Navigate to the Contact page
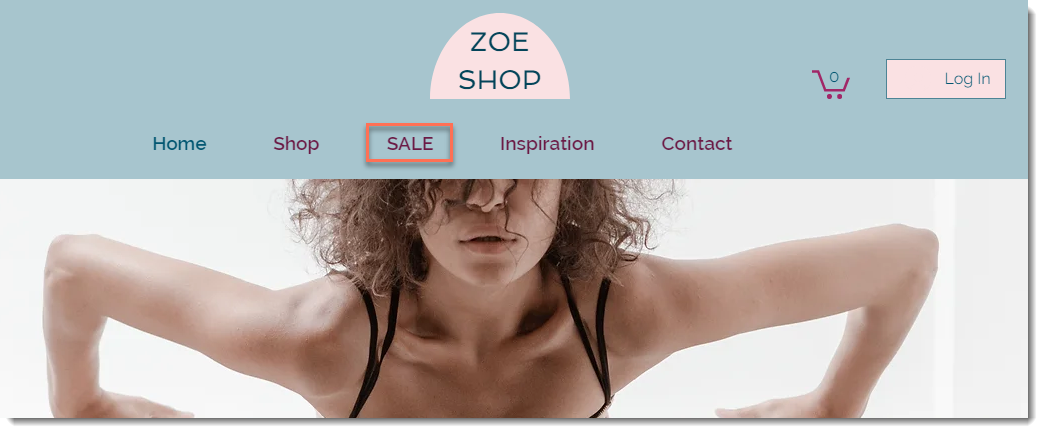 [x=696, y=144]
